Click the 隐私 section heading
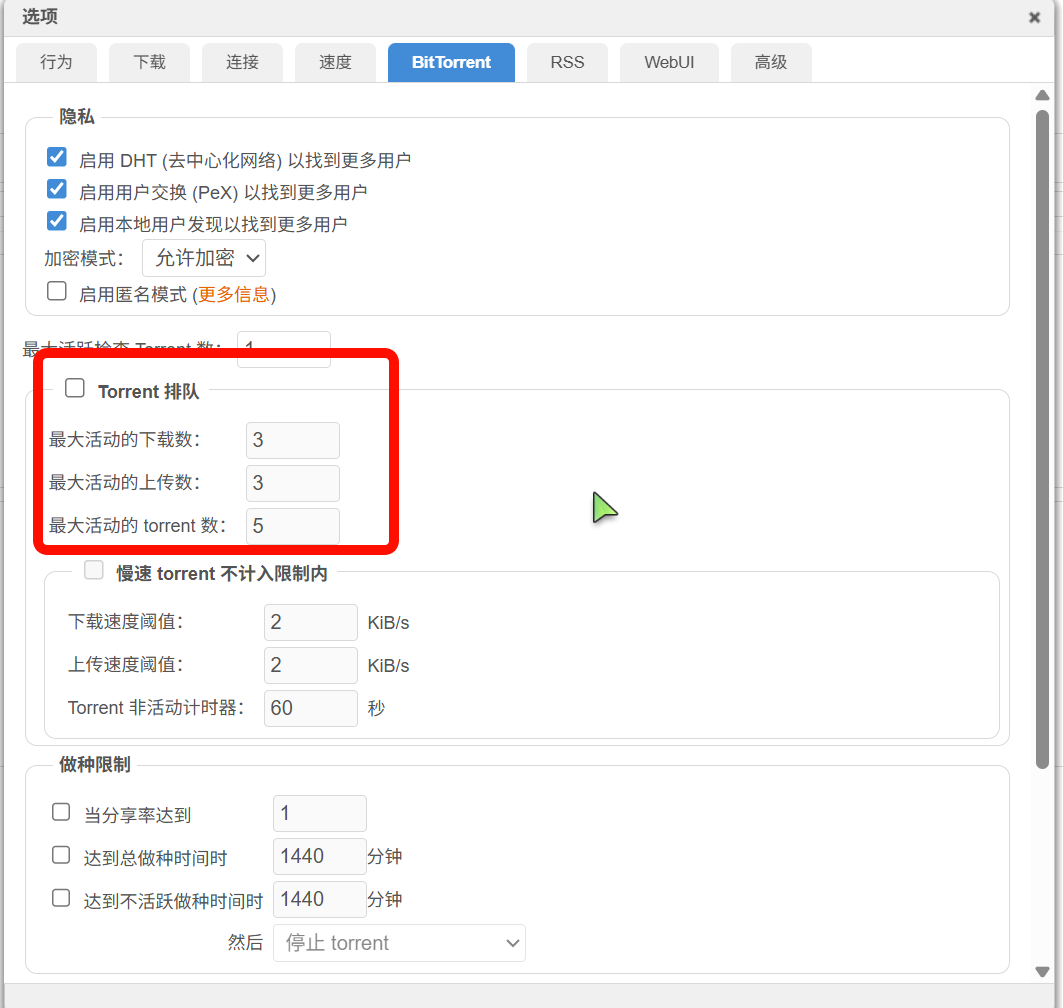The height and width of the screenshot is (1008, 1063). tap(77, 117)
